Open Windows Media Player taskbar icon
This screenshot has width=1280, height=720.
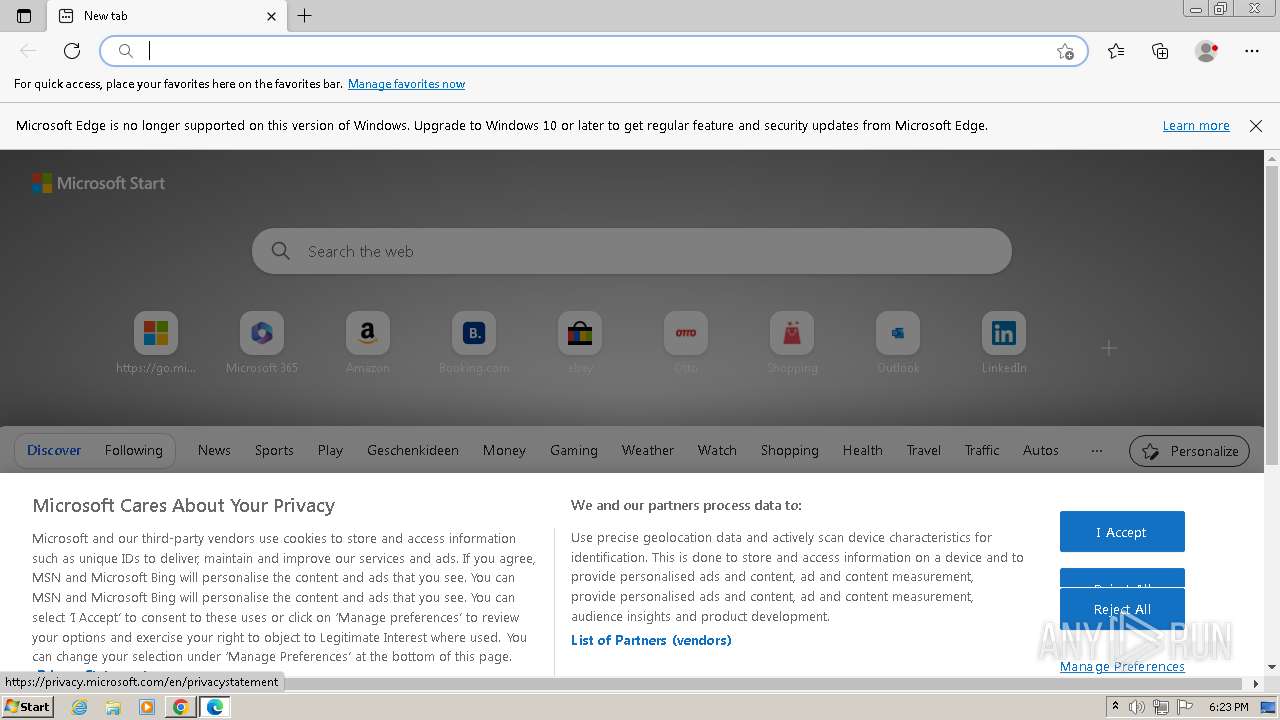tap(147, 707)
